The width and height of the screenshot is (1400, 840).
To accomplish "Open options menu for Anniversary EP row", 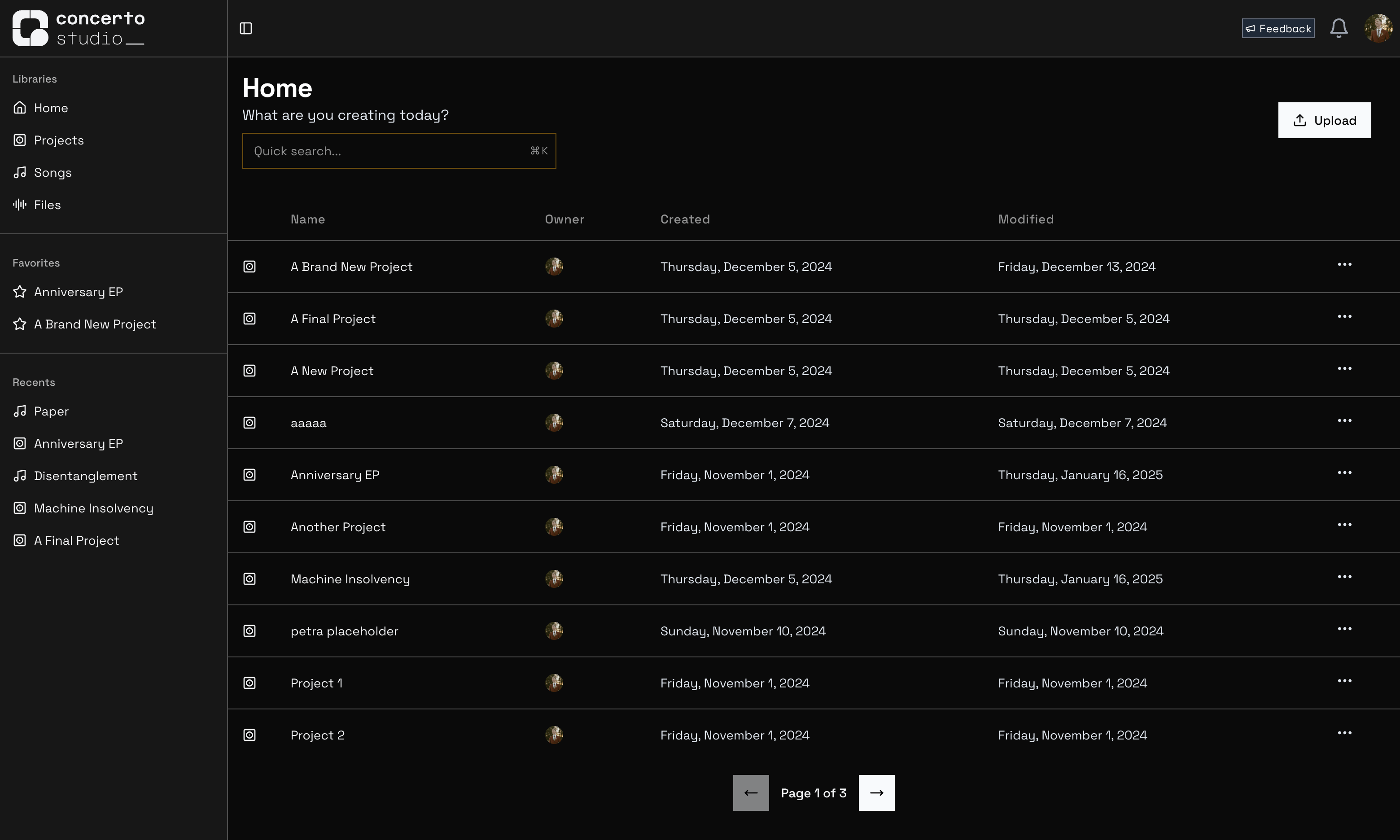I will (1344, 472).
